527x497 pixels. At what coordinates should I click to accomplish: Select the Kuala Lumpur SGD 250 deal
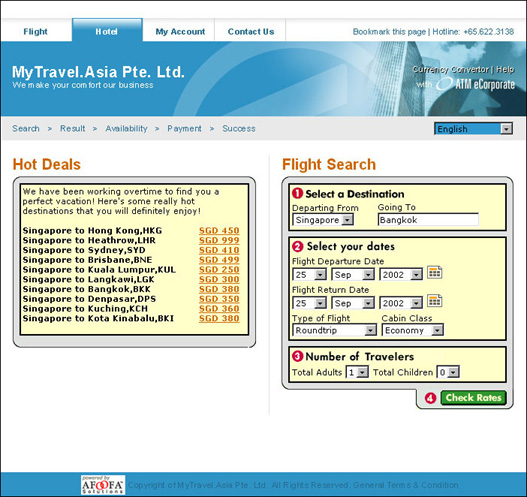(x=219, y=270)
